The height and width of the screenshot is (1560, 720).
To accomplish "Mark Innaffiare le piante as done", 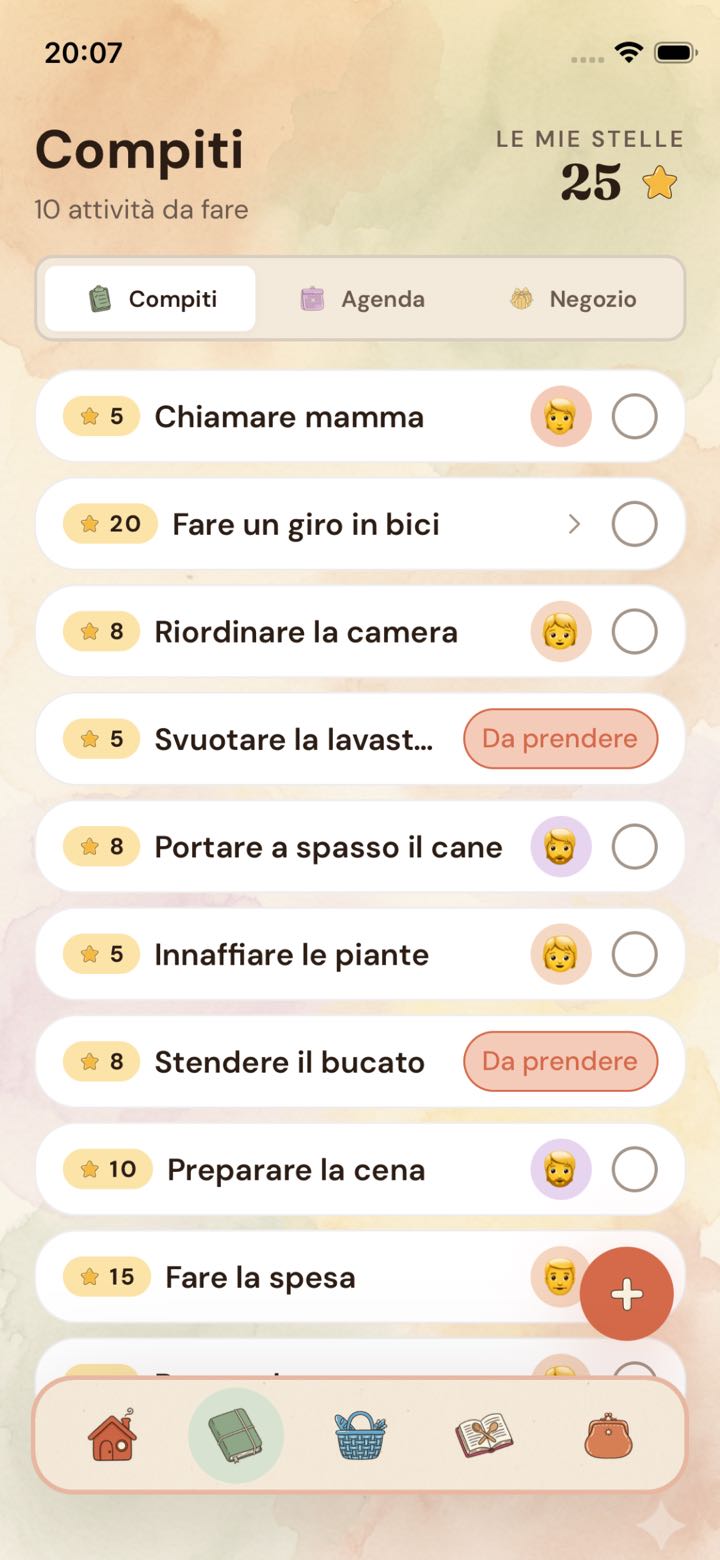I will tap(634, 954).
